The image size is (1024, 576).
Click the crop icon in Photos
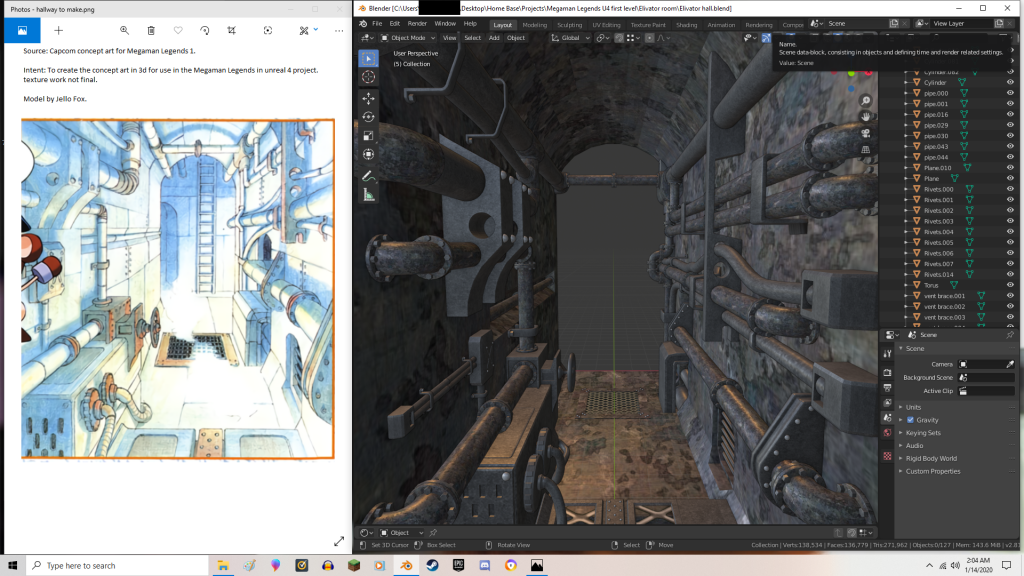click(231, 30)
